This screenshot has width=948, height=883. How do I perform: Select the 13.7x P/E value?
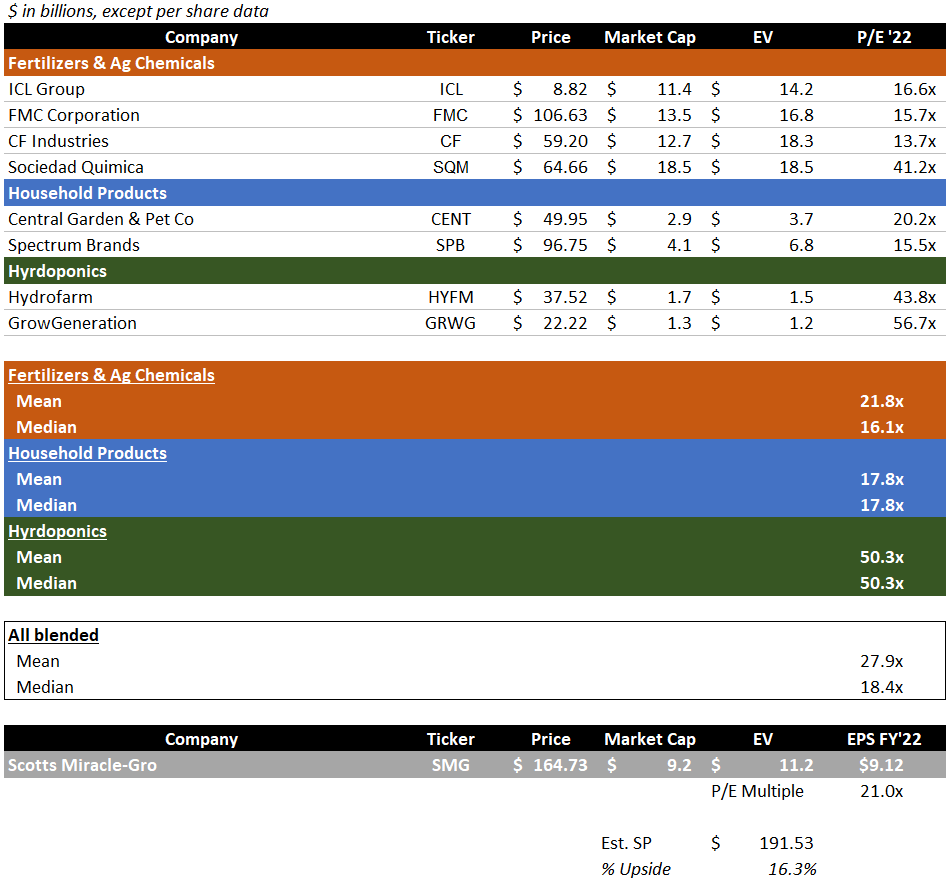[915, 141]
